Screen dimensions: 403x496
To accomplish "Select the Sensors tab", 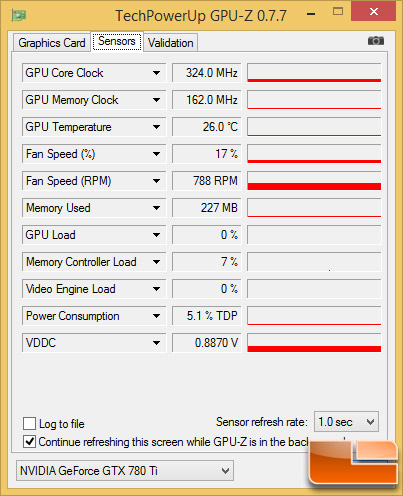I will coord(117,41).
